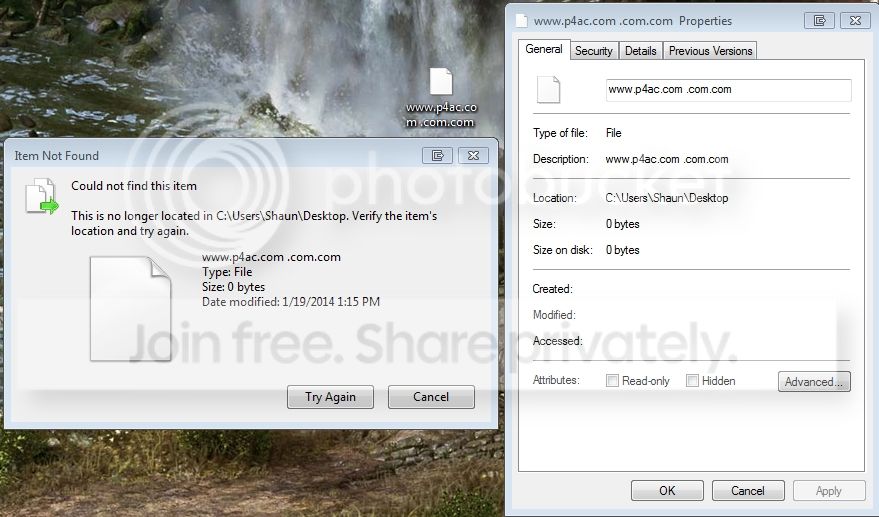The height and width of the screenshot is (517, 879).
Task: Click the Description value in Properties
Action: [667, 159]
